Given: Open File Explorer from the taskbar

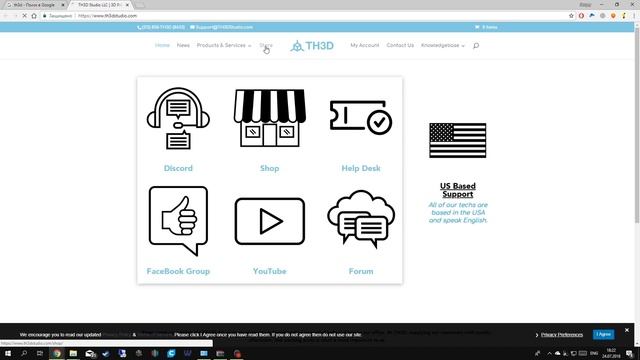Looking at the screenshot, I should coord(73,353).
